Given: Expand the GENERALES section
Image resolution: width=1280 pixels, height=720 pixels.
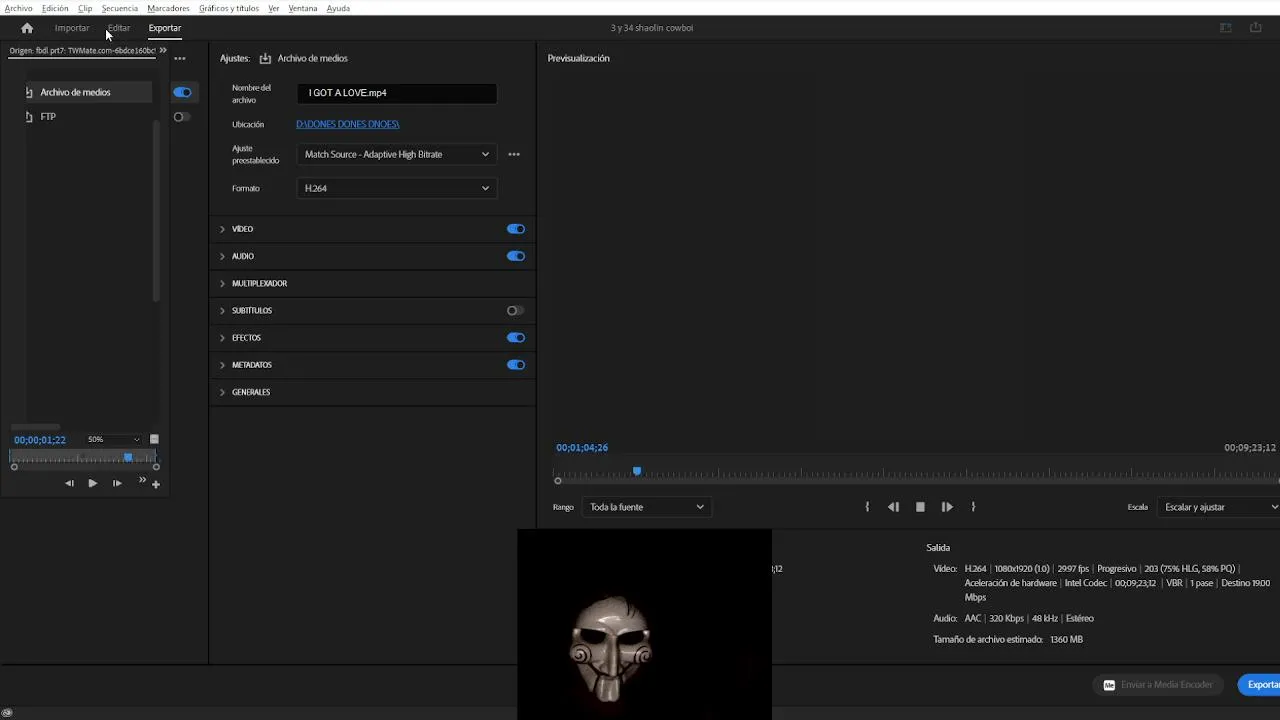Looking at the screenshot, I should coord(222,392).
